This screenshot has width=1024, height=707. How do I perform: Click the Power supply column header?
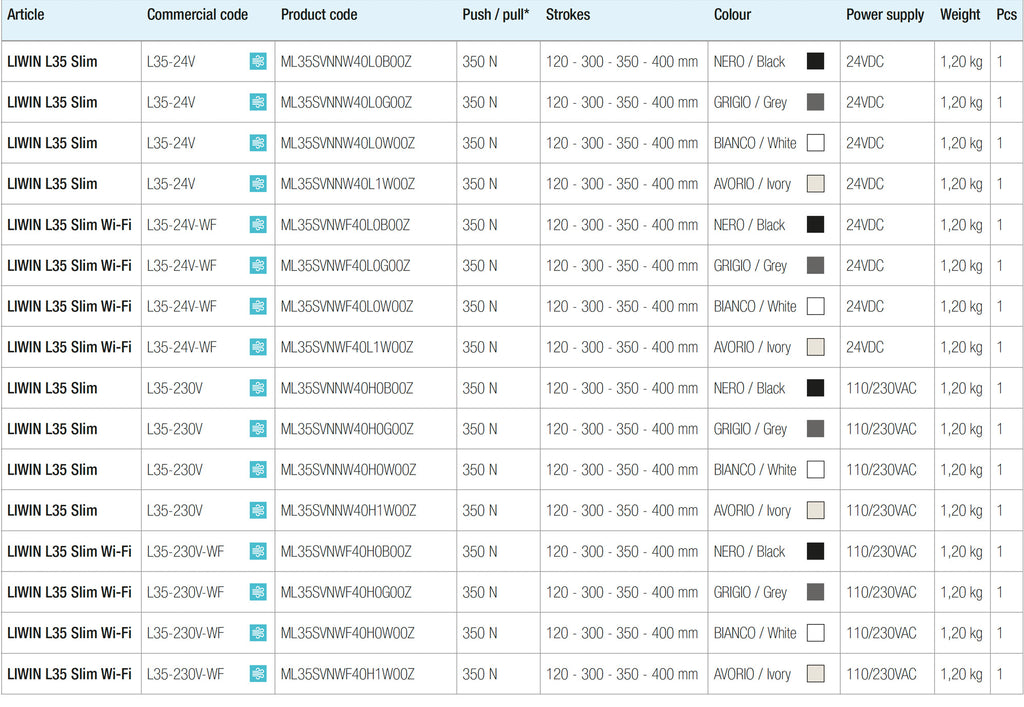point(885,14)
